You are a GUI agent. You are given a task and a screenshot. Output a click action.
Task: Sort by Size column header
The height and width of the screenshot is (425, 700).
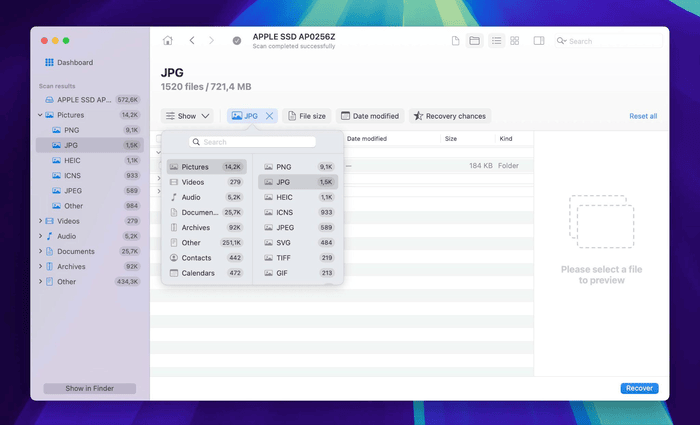pos(451,139)
